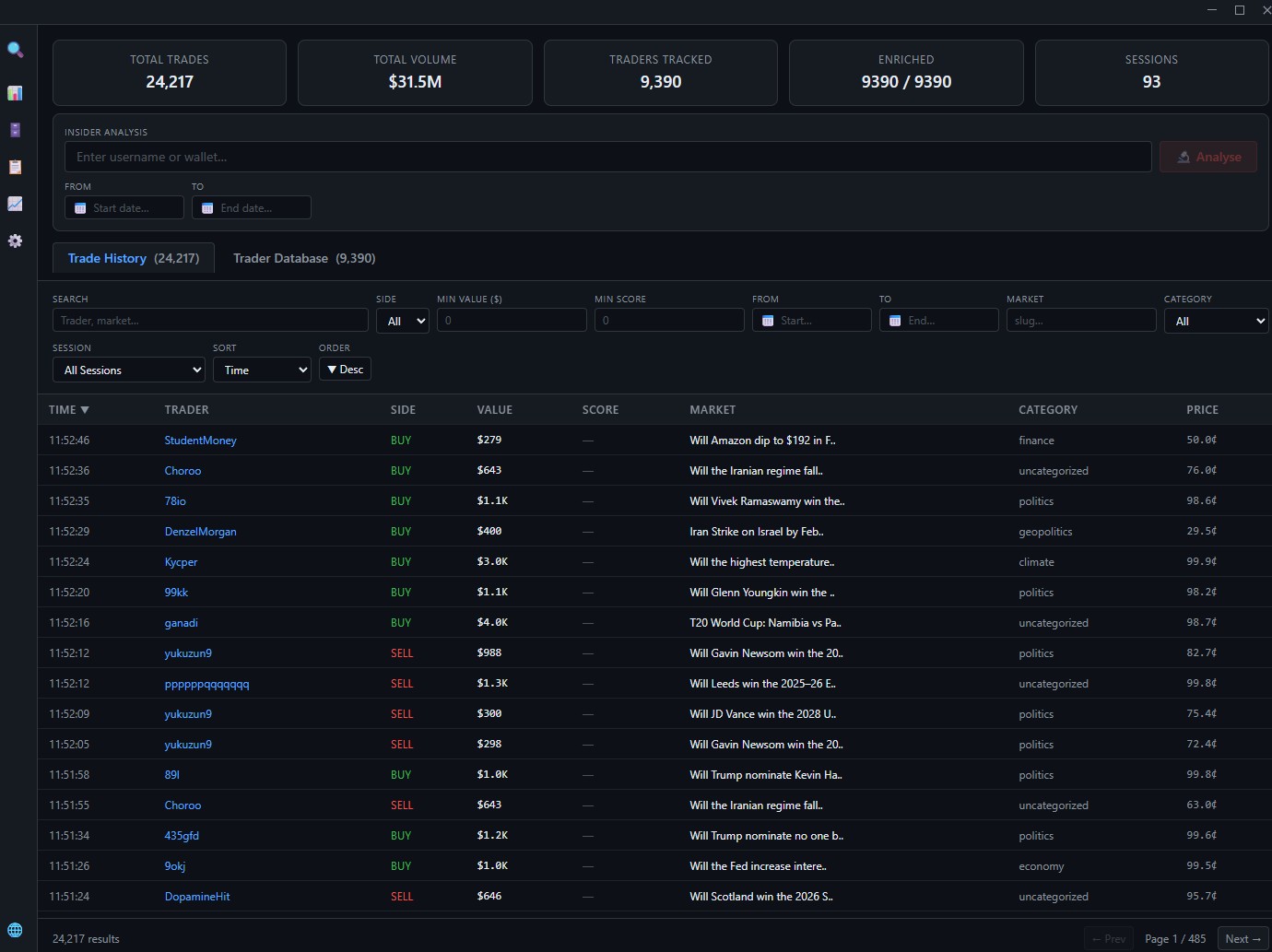Open the End date calendar picker under TO

(251, 207)
